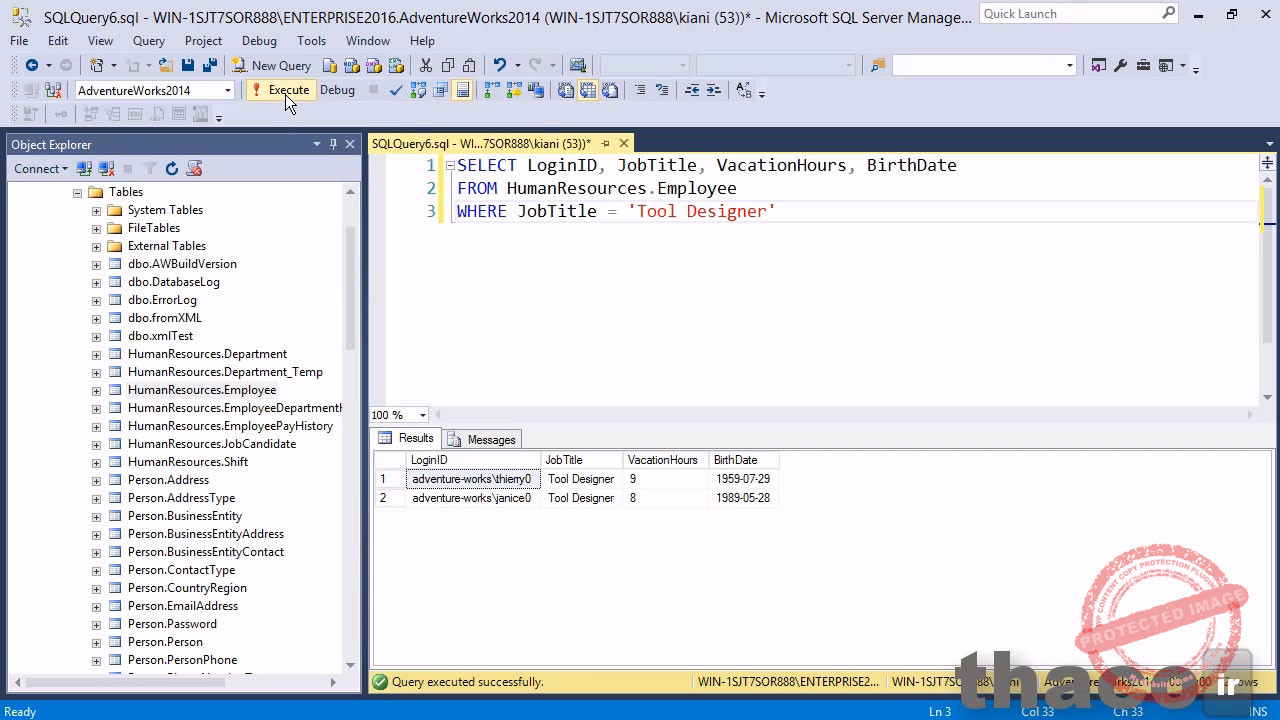The width and height of the screenshot is (1280, 720).
Task: Switch to the Messages tab
Action: 491,439
